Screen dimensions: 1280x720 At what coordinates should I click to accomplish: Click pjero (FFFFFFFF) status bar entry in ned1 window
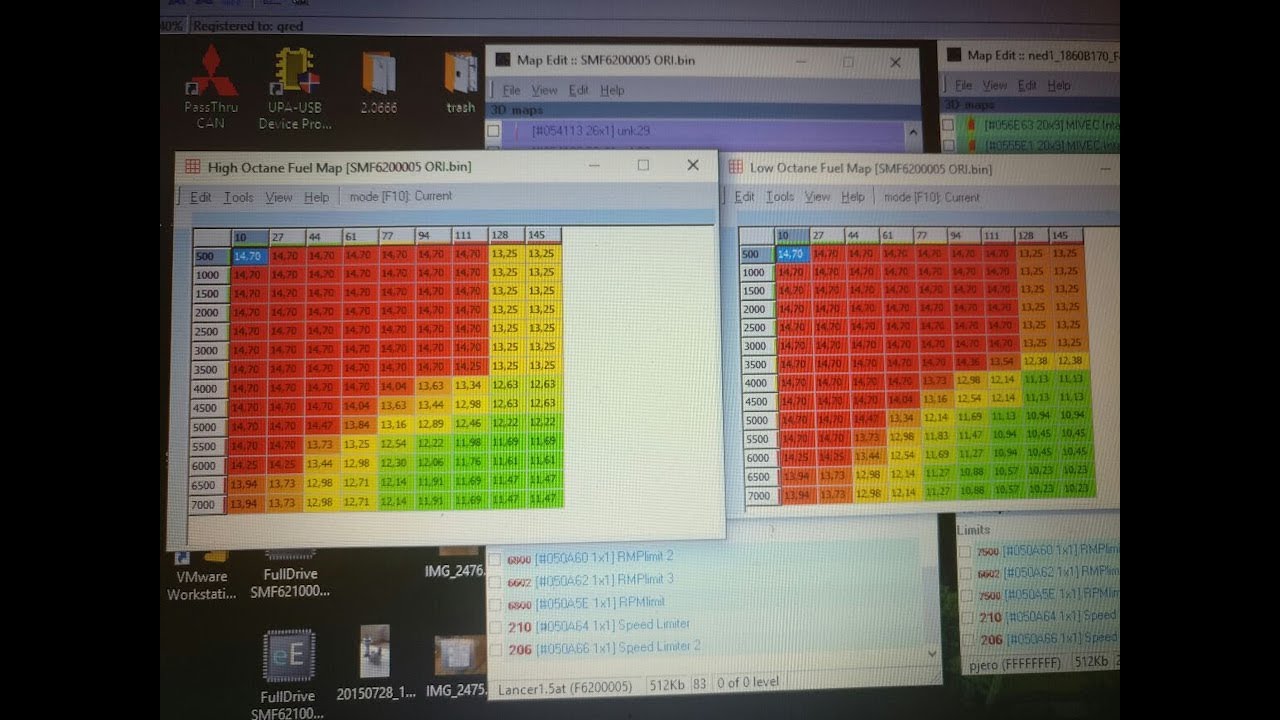(x=1016, y=662)
